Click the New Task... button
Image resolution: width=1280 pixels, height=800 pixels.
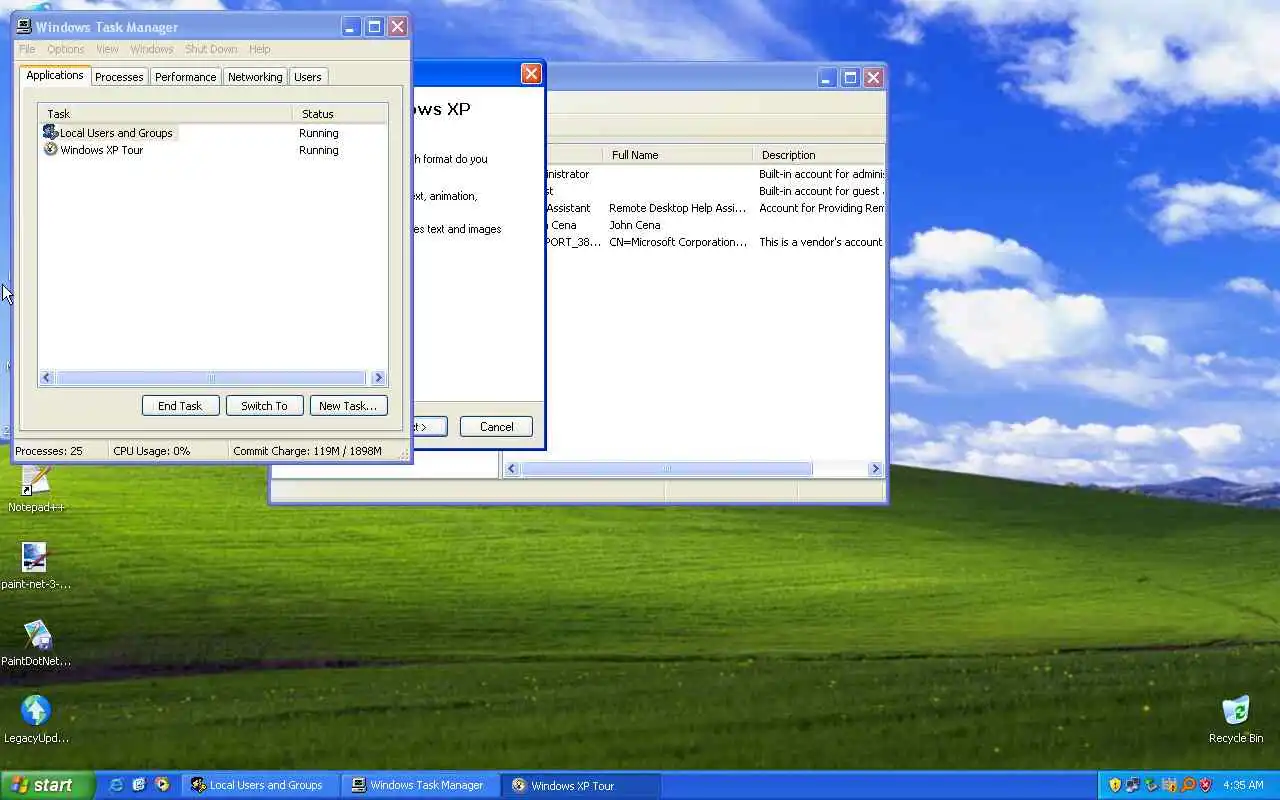348,405
